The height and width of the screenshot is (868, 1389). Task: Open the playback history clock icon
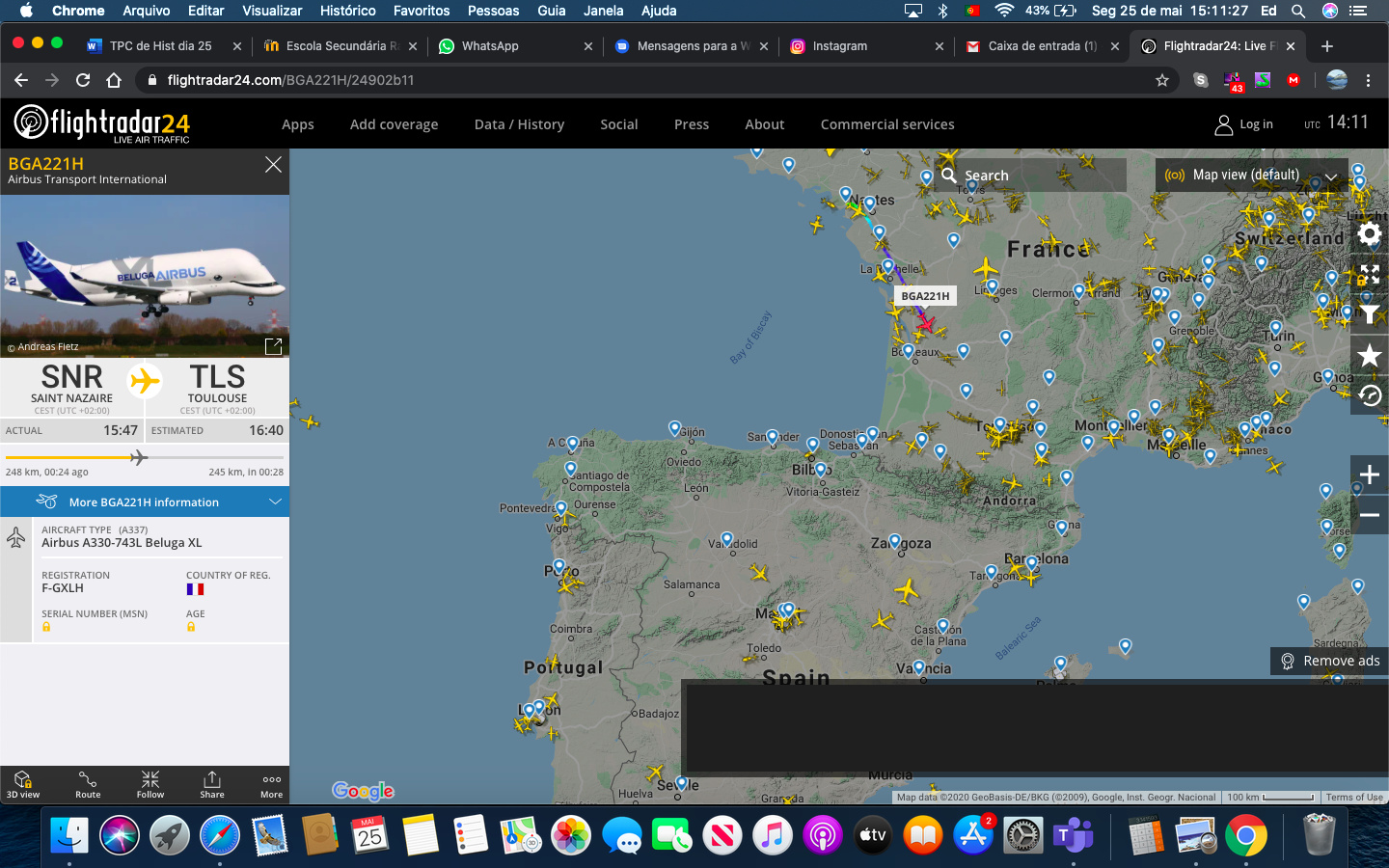1369,395
